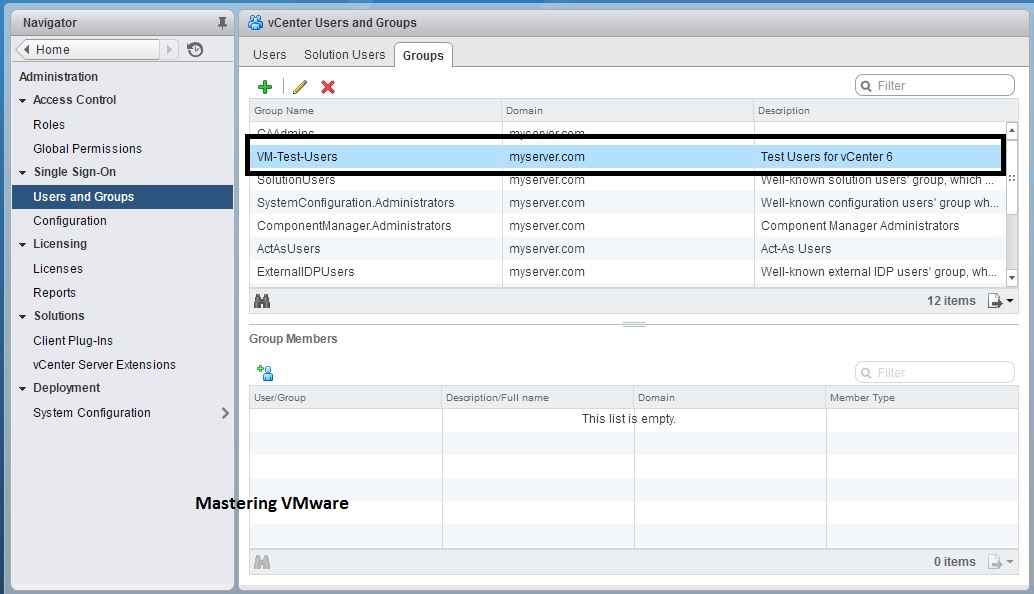1034x594 pixels.
Task: Click 'Test Users for vCenter 6' description
Action: pyautogui.click(x=826, y=157)
